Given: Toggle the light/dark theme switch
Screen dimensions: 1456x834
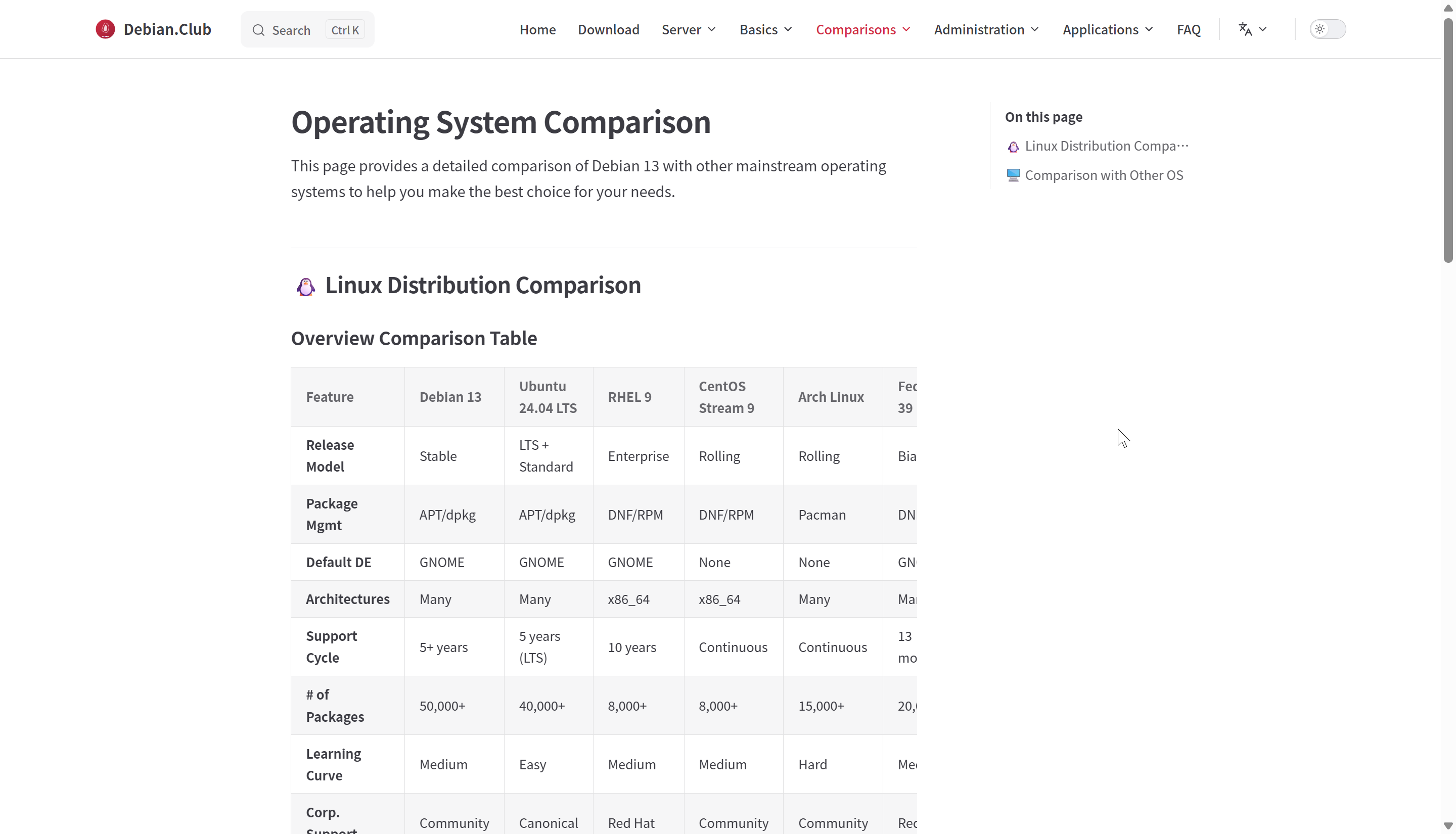Looking at the screenshot, I should 1327,29.
